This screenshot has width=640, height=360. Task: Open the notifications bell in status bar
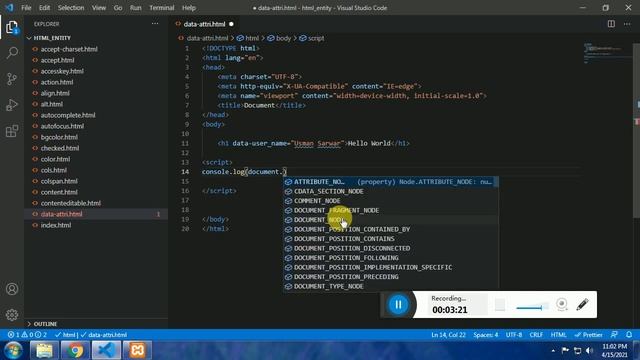[629, 335]
